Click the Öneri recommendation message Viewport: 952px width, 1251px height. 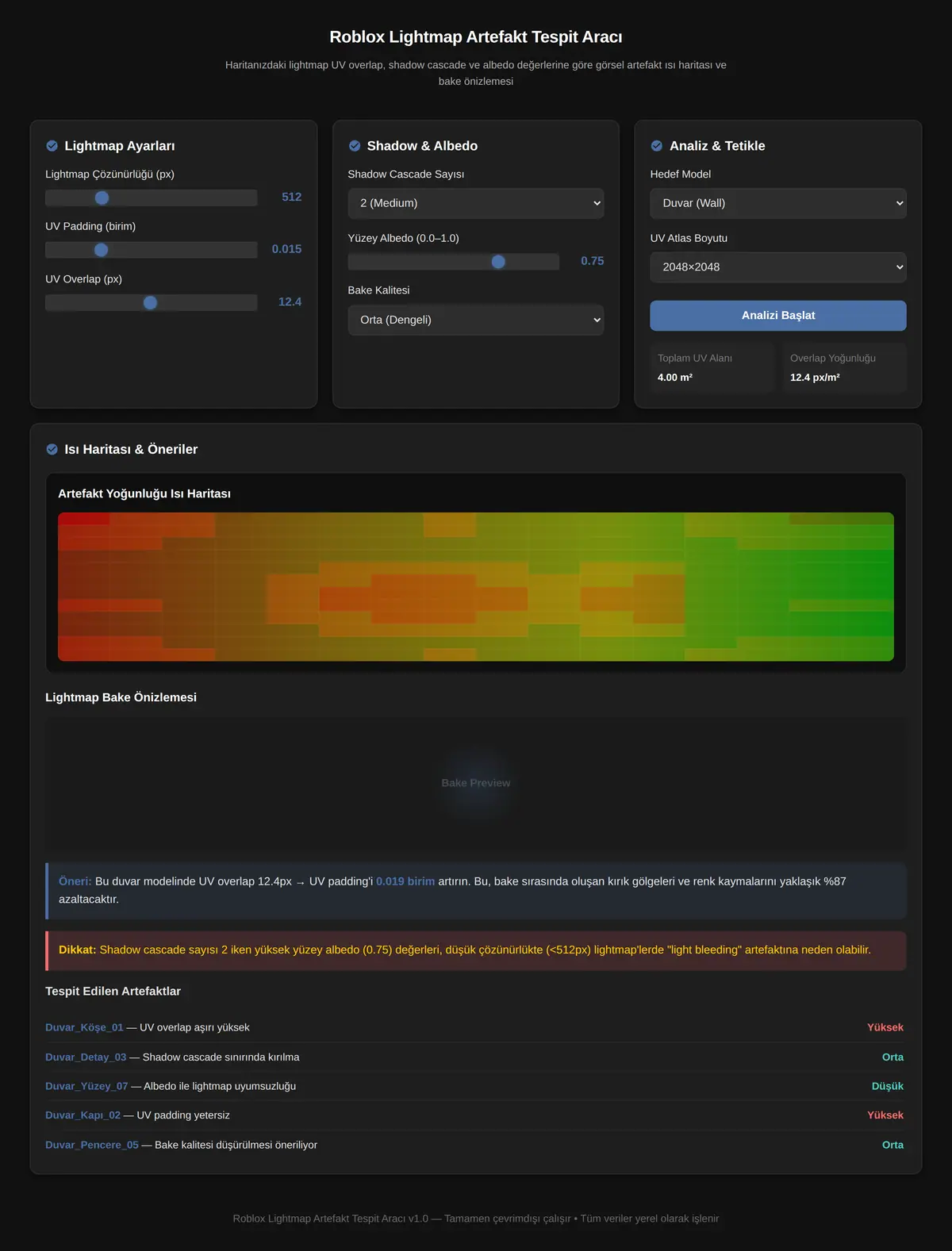(x=476, y=891)
